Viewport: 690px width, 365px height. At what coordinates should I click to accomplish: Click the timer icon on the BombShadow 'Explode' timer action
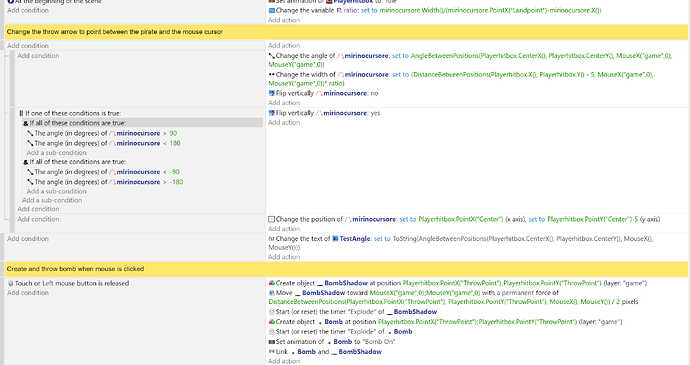tap(272, 312)
